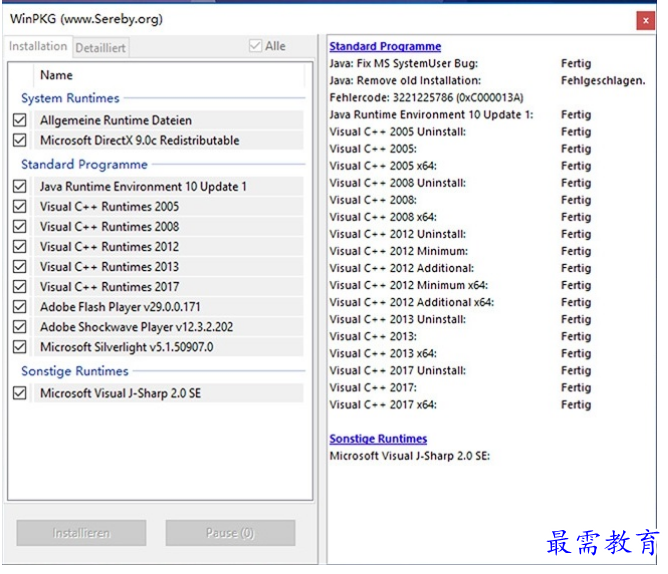
Task: Open the Standard Programme link in log
Action: [x=385, y=46]
